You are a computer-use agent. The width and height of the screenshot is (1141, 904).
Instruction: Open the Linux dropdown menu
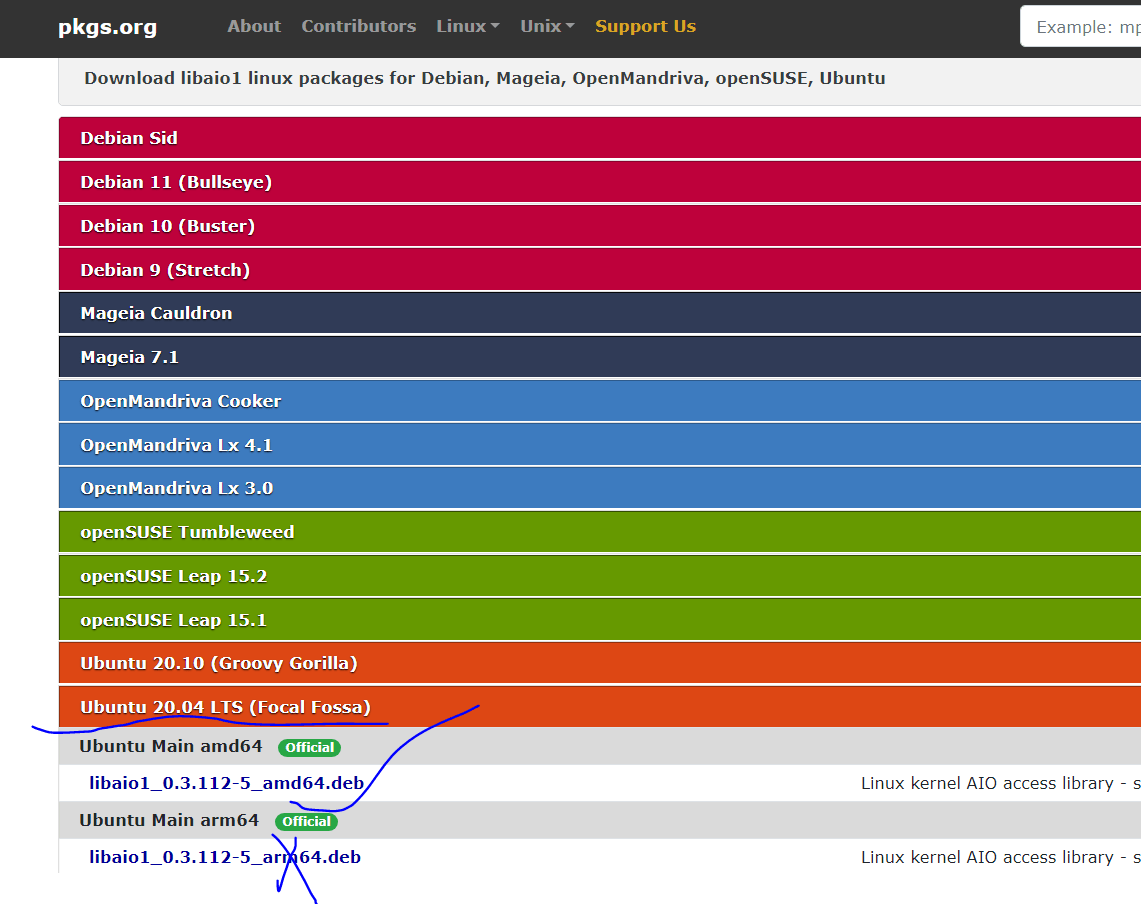pos(467,26)
